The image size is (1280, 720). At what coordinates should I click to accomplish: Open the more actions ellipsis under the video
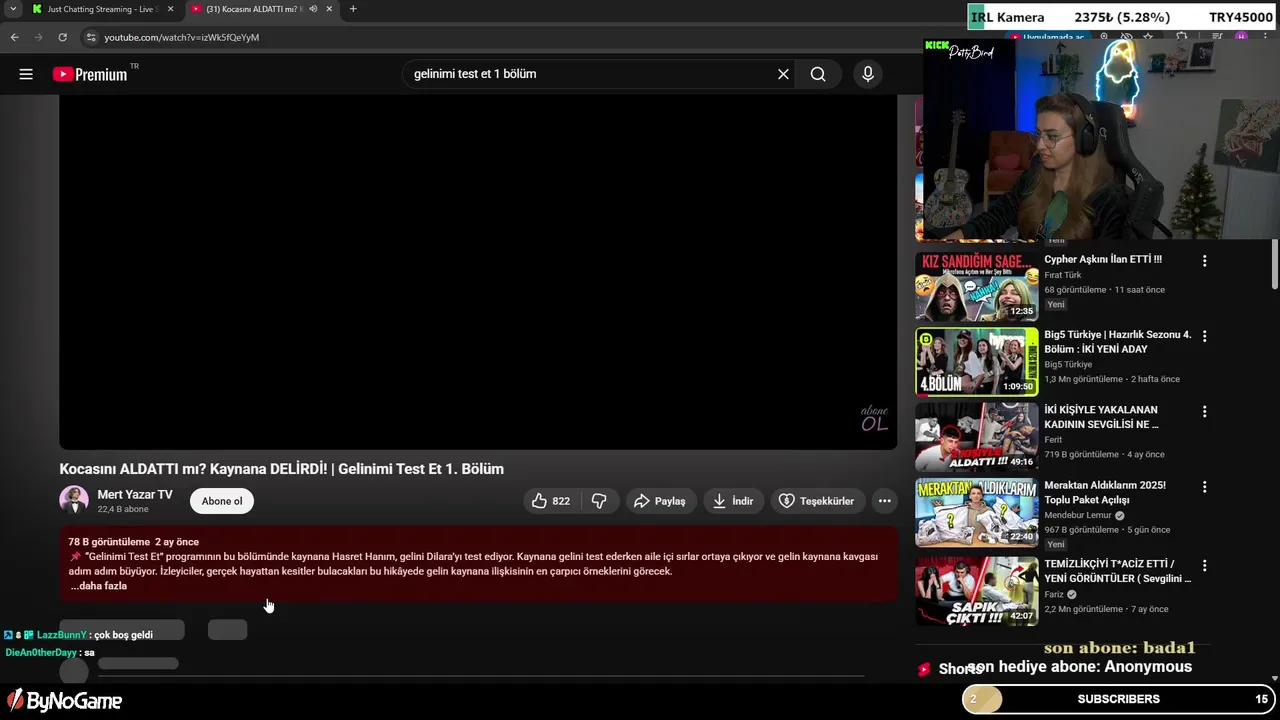(884, 501)
